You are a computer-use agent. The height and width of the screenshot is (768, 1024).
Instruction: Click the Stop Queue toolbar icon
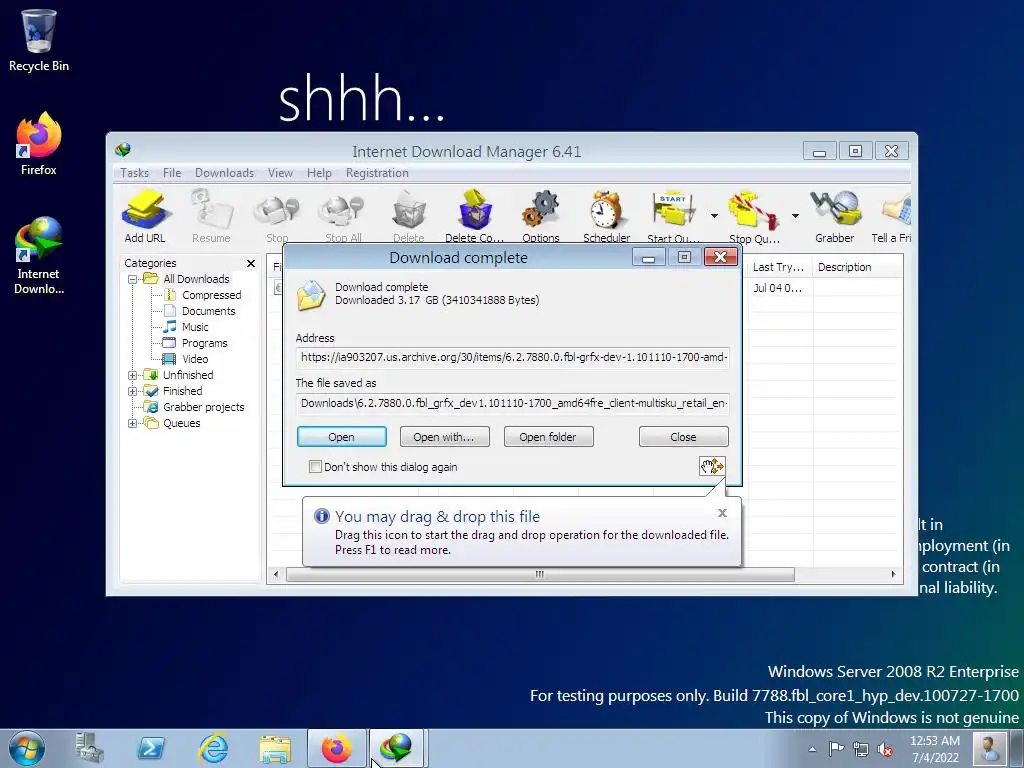click(x=754, y=216)
